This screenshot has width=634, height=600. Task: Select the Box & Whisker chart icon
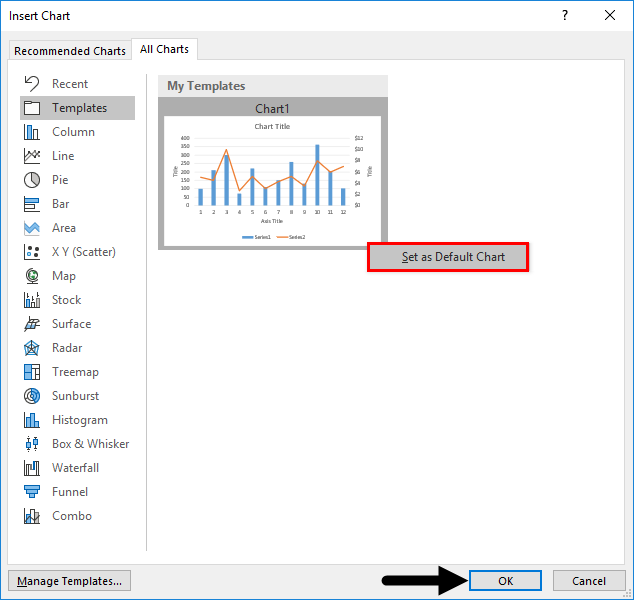(32, 444)
